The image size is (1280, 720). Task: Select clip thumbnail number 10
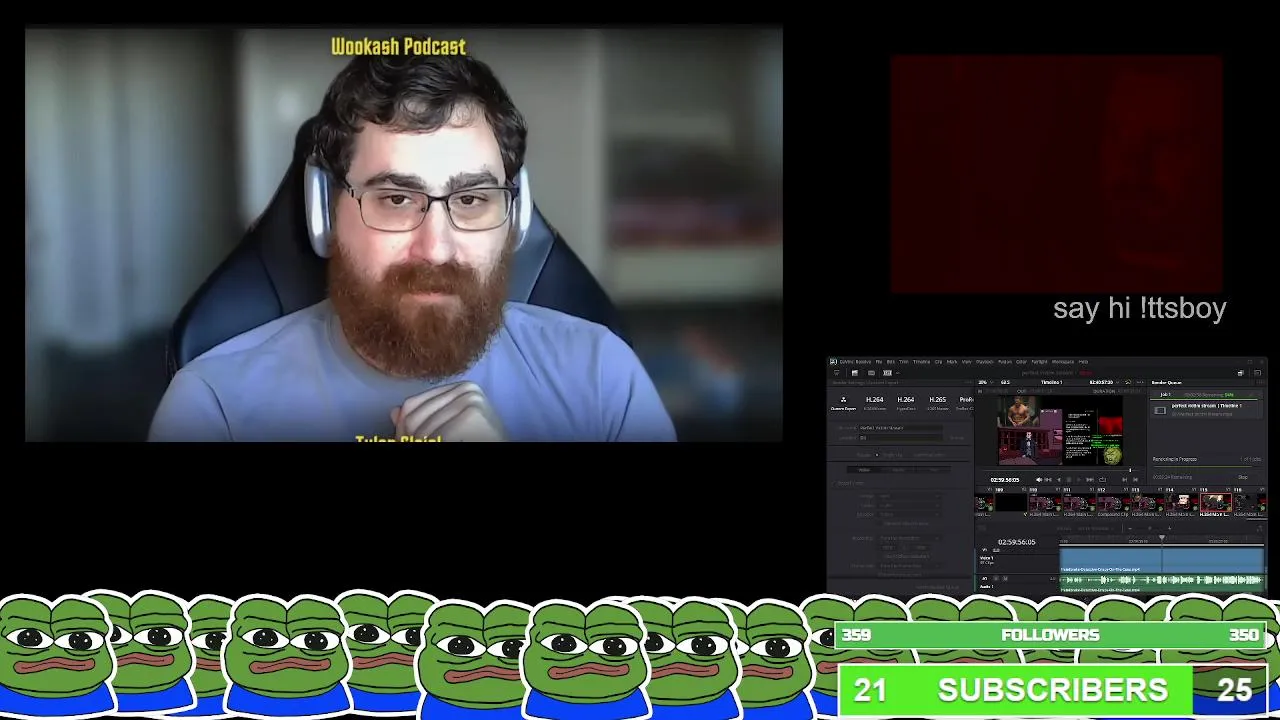pos(1045,503)
